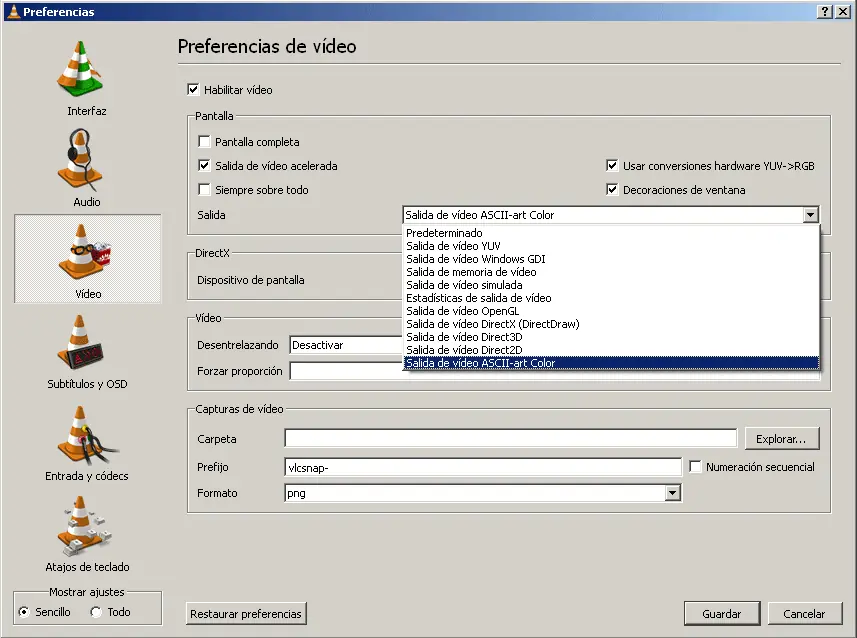Toggle Siempre sobre todo checkbox
The image size is (857, 638).
coord(205,190)
